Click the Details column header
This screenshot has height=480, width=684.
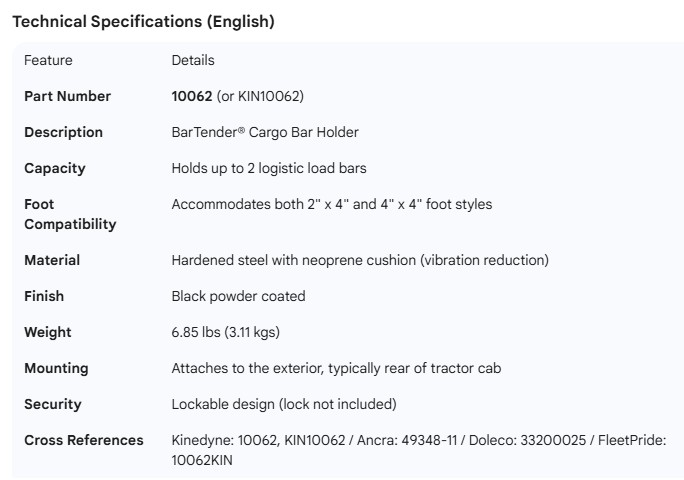coord(193,60)
